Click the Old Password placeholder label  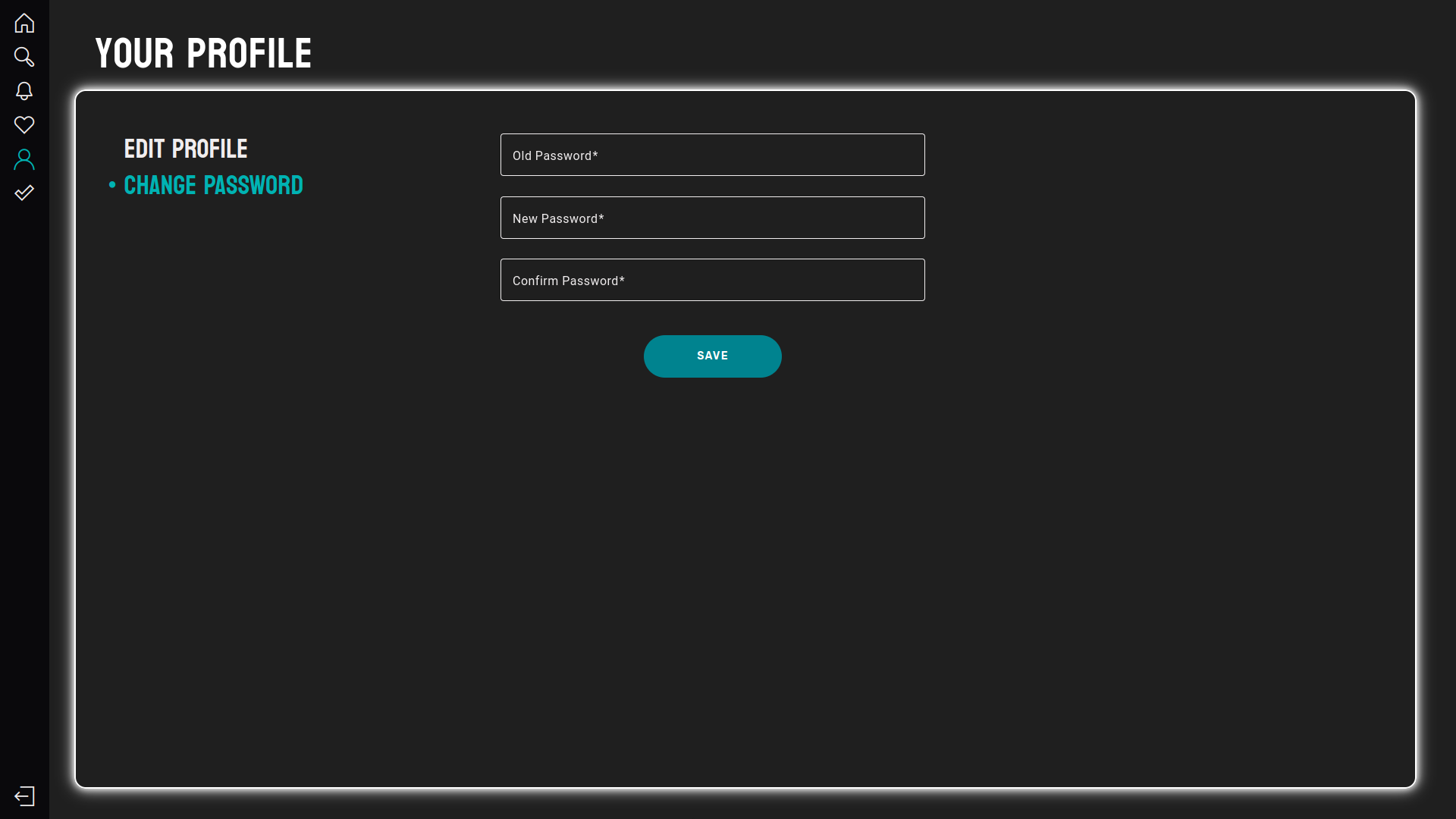click(x=555, y=155)
